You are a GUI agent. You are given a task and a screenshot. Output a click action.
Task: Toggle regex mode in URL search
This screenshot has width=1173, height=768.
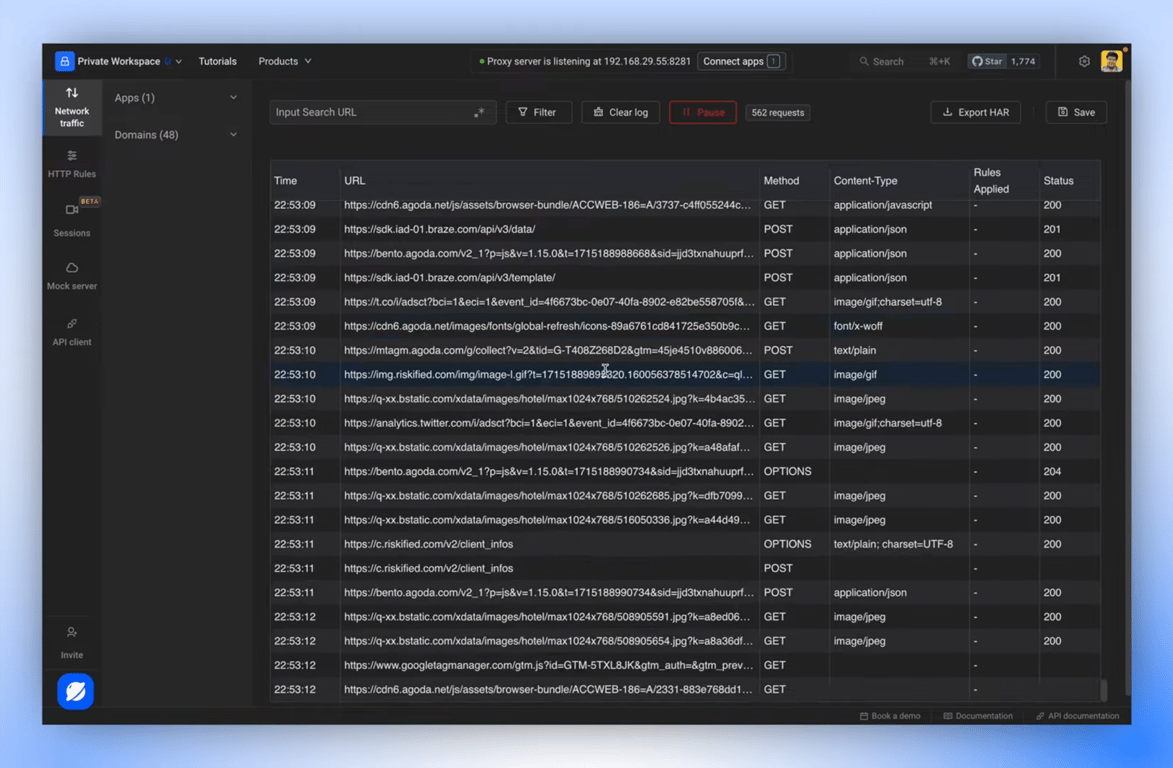click(479, 112)
